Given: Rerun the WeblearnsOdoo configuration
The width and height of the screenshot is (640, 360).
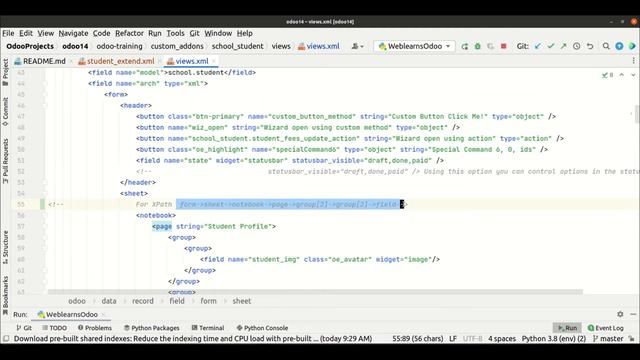Looking at the screenshot, I should tap(464, 47).
